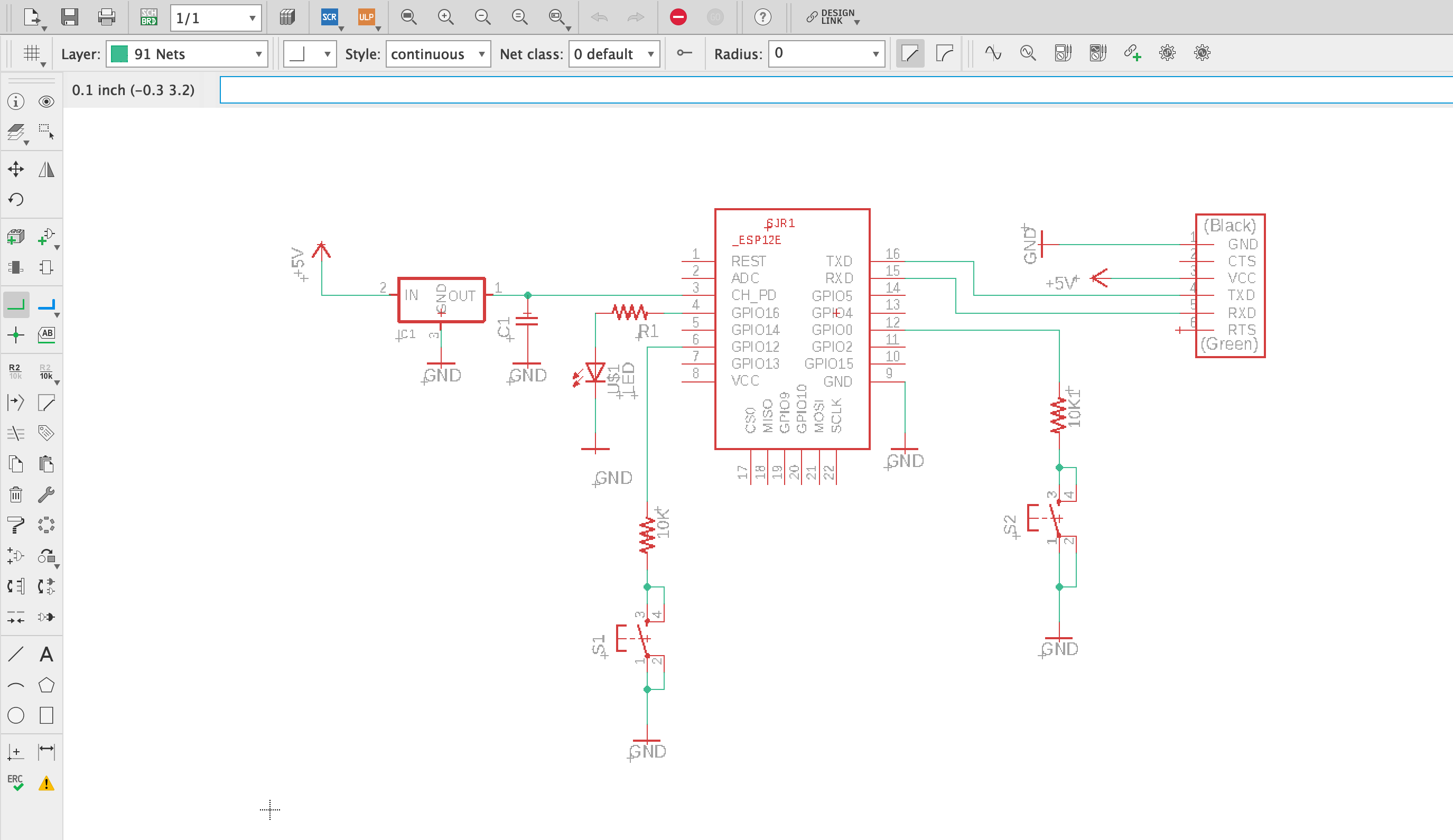1453x840 pixels.
Task: Click the sine wave simulation icon
Action: (993, 53)
